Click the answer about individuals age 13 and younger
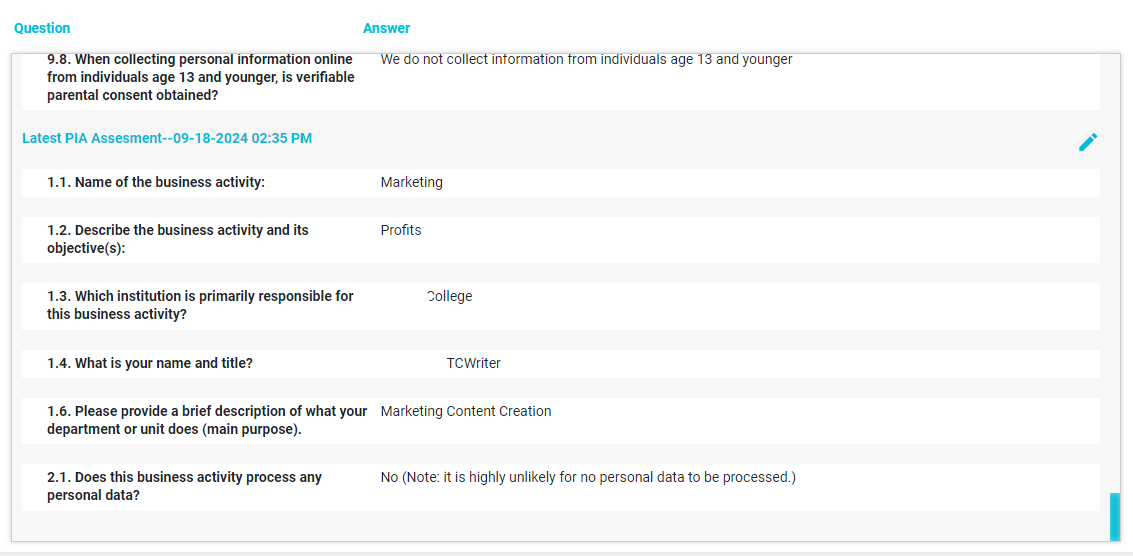Screen dimensions: 1133x556 click(x=586, y=60)
